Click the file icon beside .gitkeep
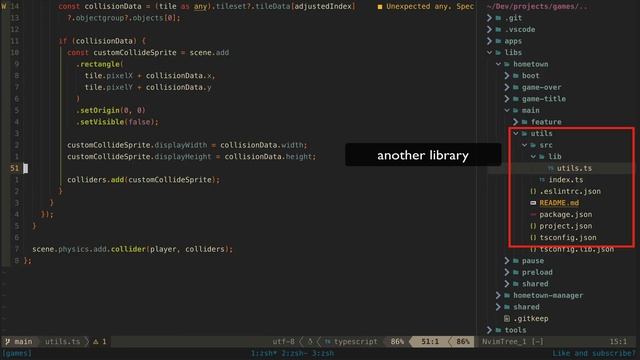The width and height of the screenshot is (640, 360). [507, 318]
